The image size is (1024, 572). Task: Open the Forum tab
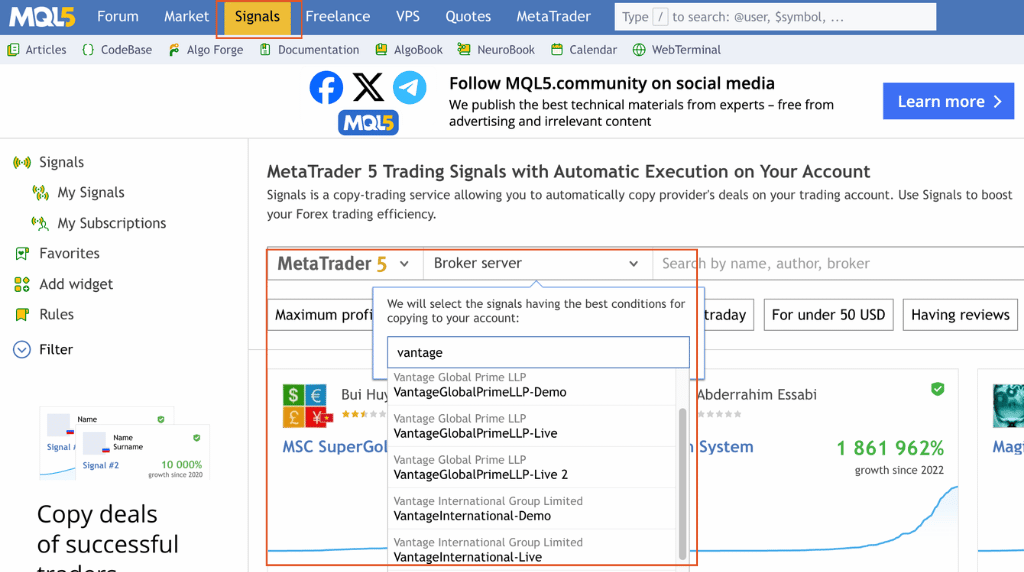click(x=118, y=17)
